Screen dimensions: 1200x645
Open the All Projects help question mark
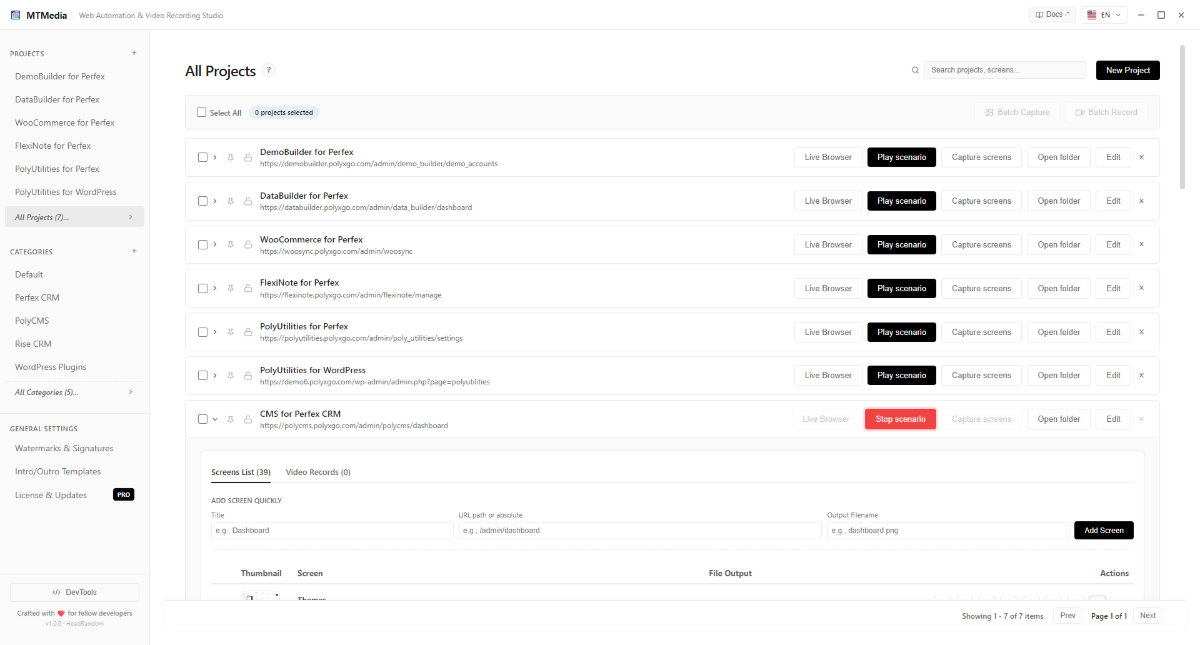pos(269,70)
